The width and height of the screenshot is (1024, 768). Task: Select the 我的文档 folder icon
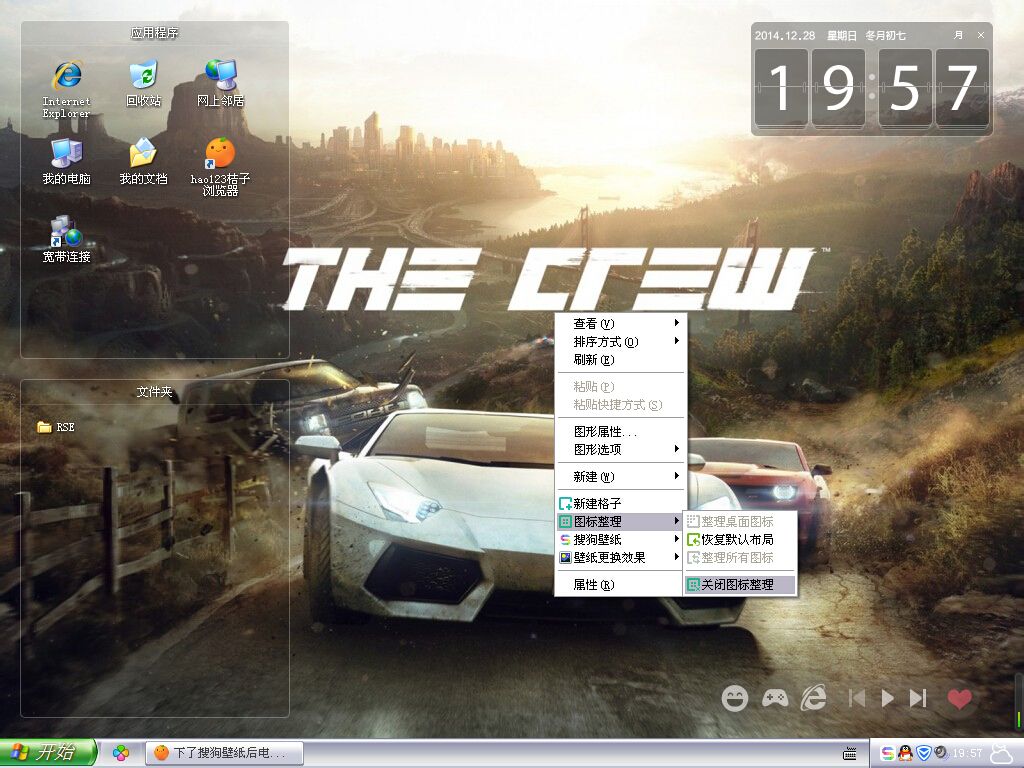click(144, 161)
